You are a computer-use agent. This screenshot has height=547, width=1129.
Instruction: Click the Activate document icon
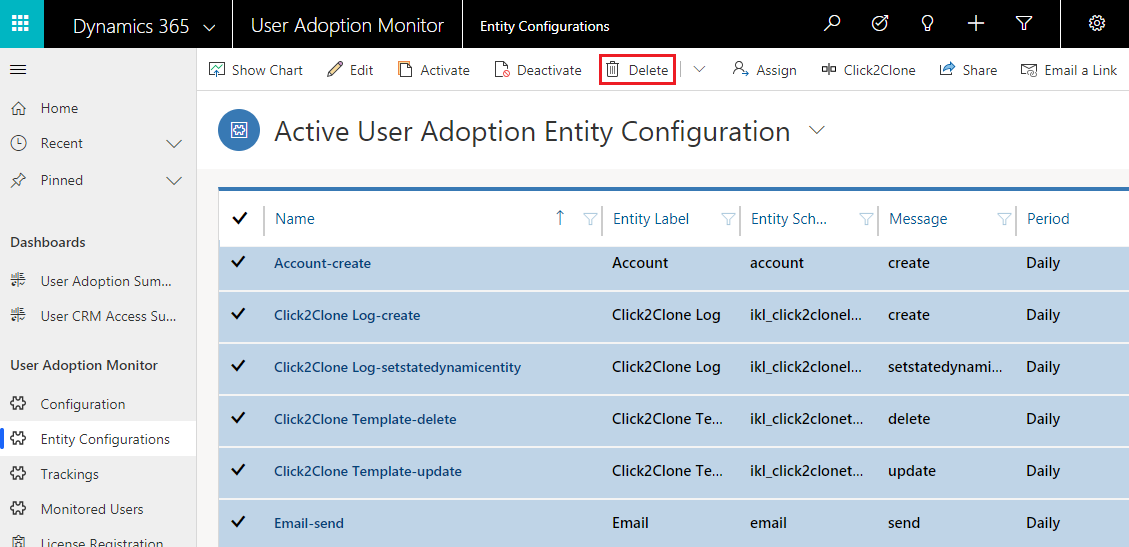pyautogui.click(x=405, y=70)
